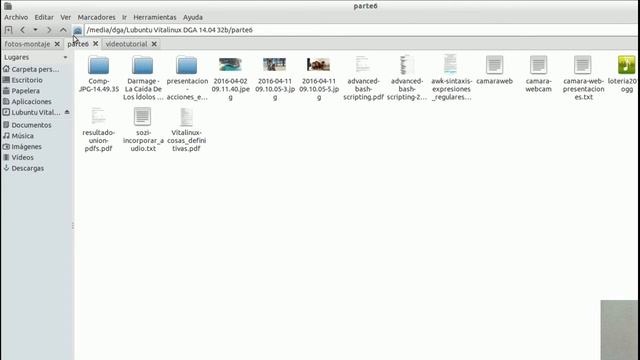Select the 2016-04-02 09.11.40.jpeg thumbnail
640x360 pixels.
tap(230, 64)
